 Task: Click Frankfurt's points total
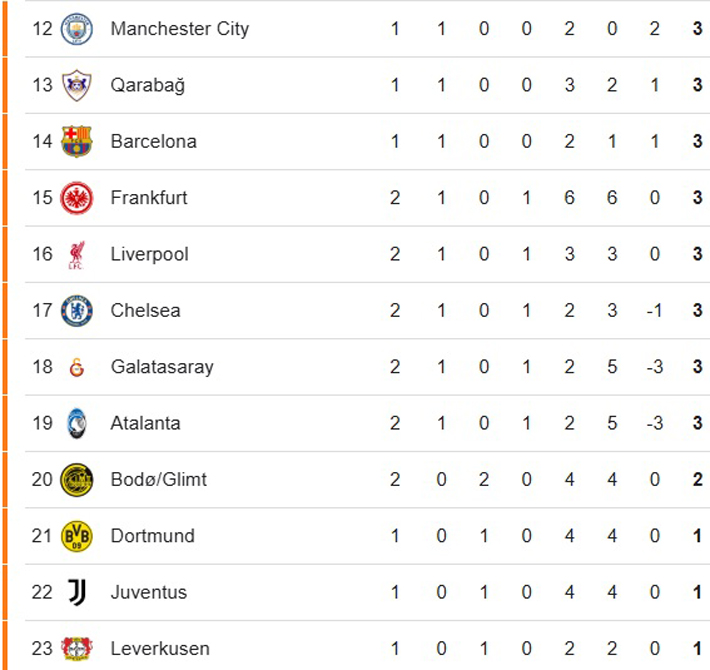click(x=698, y=198)
